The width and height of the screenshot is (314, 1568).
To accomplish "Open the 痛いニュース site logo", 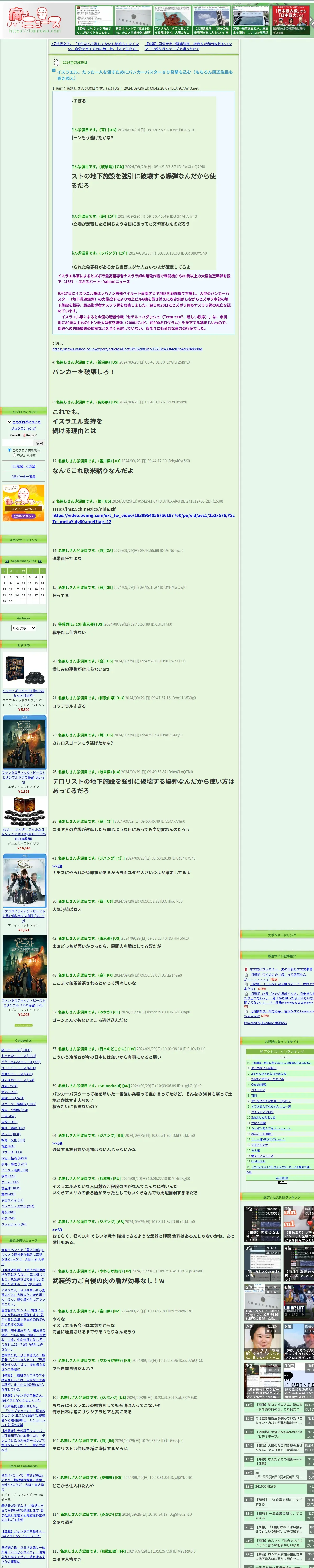I will point(35,20).
